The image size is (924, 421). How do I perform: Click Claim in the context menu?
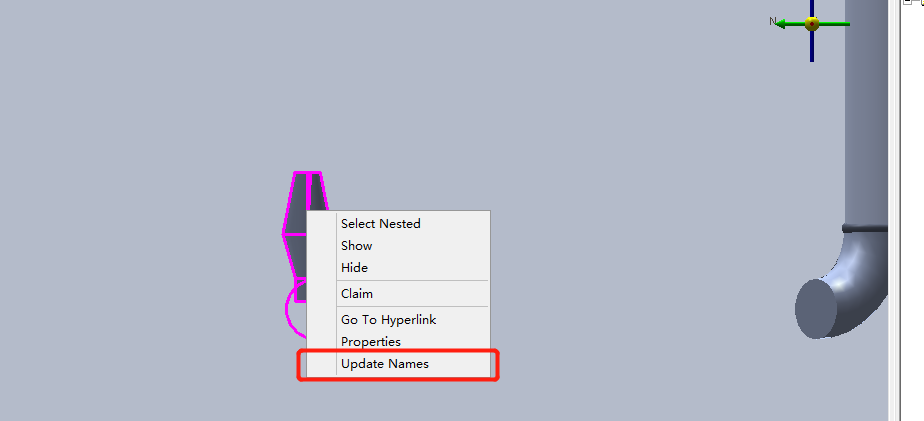click(x=357, y=293)
